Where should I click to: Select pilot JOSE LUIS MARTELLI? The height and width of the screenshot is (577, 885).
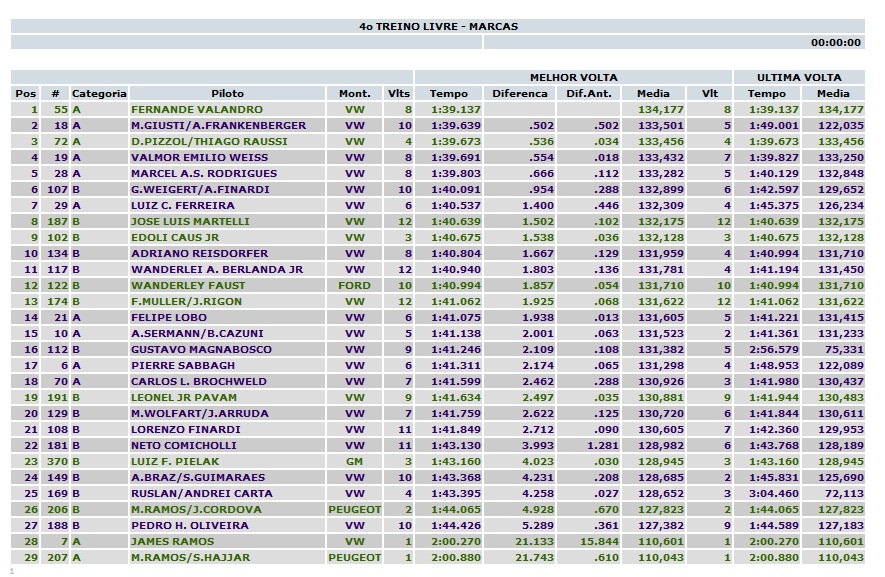[190, 221]
